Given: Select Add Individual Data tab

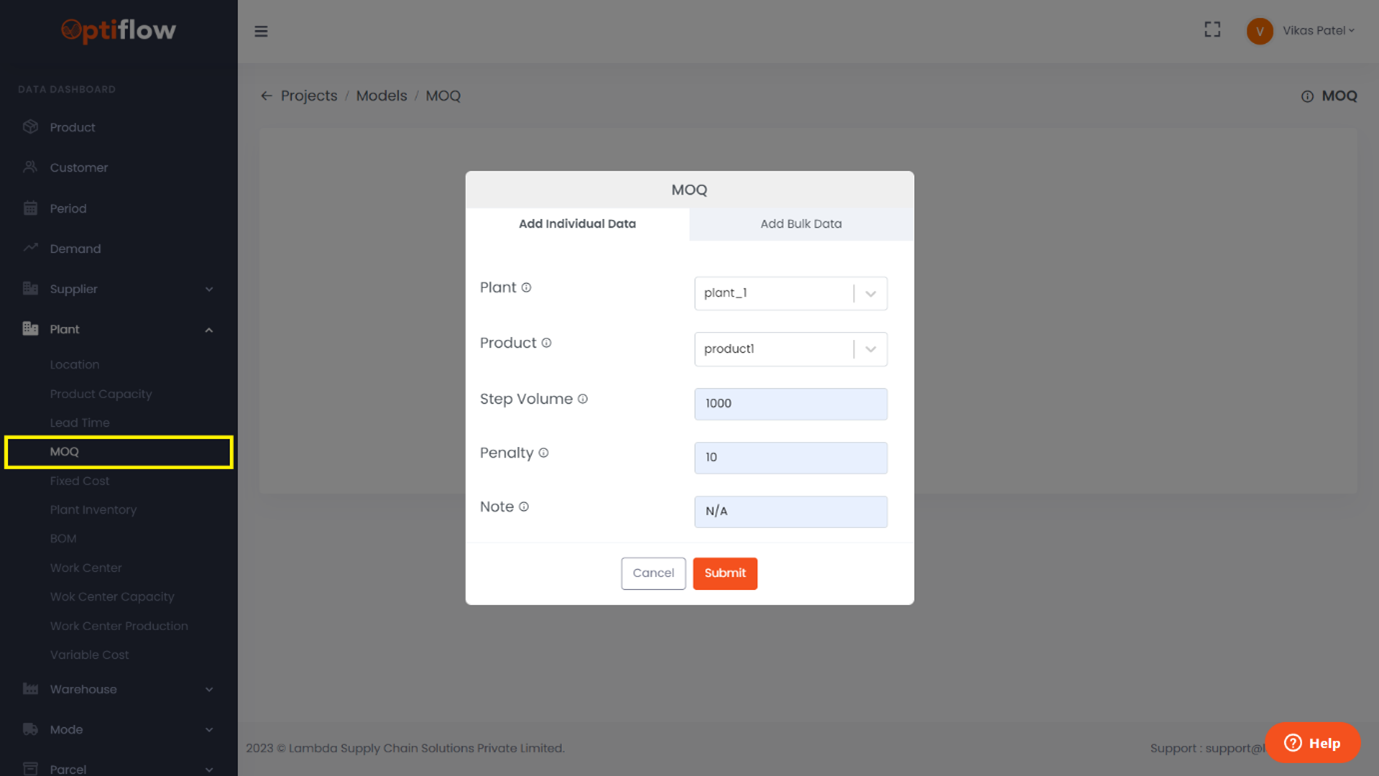Looking at the screenshot, I should point(577,224).
